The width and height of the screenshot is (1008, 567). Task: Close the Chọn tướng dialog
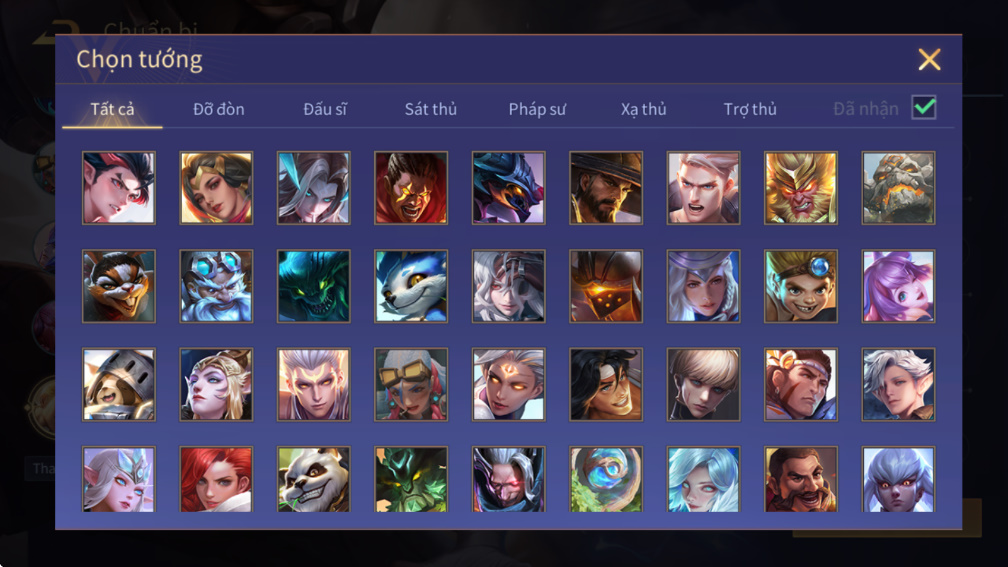tap(929, 59)
